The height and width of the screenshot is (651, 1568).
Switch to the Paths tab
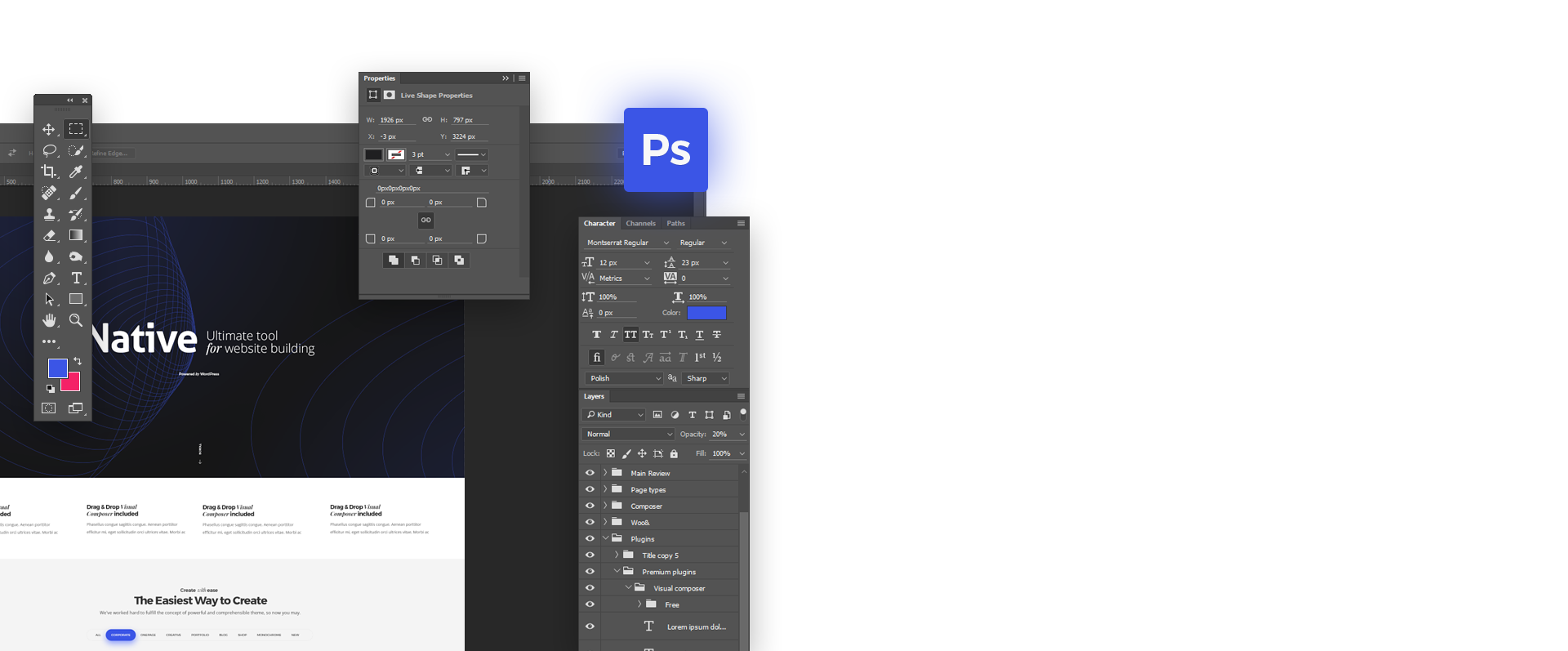pyautogui.click(x=675, y=223)
